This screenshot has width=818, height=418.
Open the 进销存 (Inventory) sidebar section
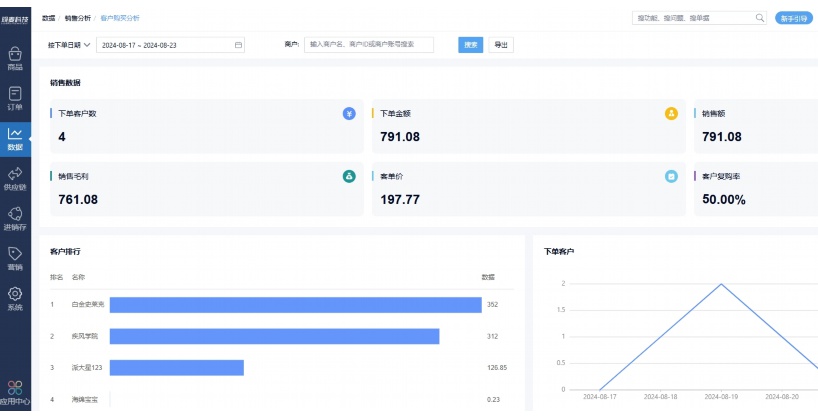pyautogui.click(x=15, y=218)
